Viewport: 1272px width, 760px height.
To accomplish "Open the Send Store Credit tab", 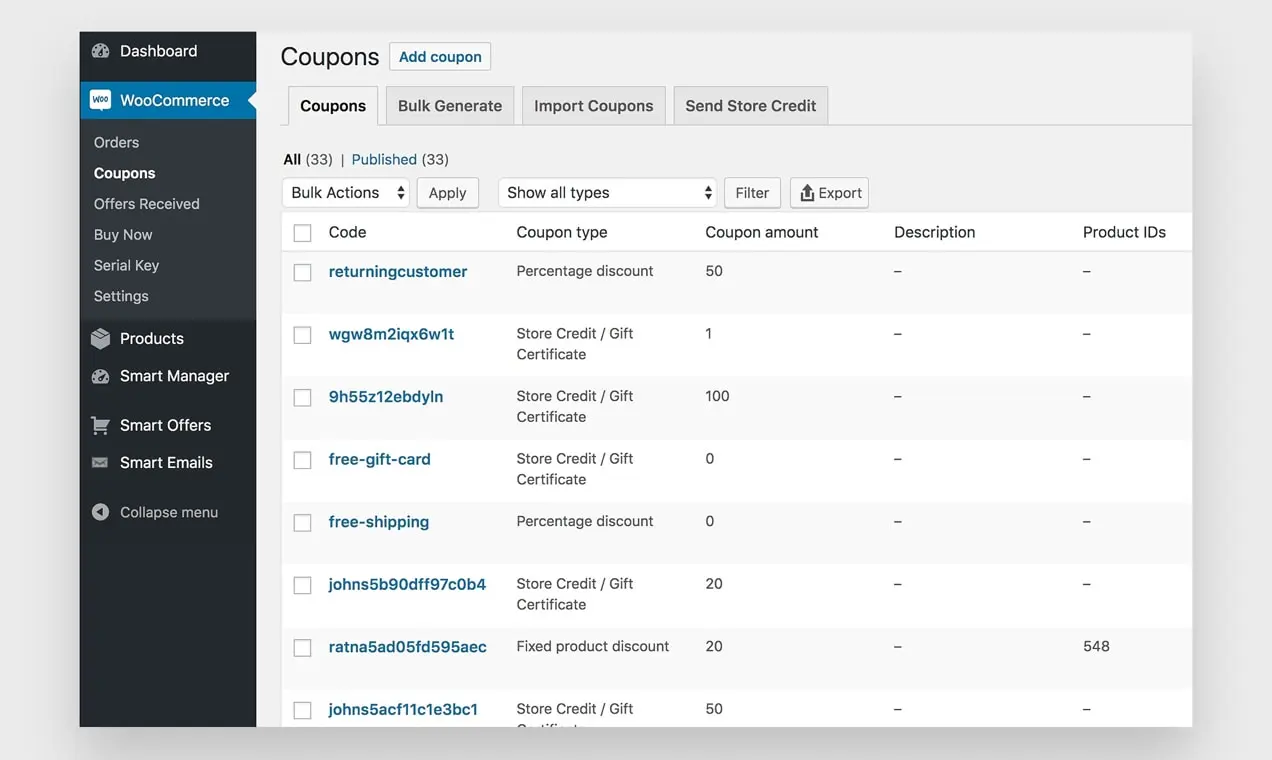I will (751, 106).
